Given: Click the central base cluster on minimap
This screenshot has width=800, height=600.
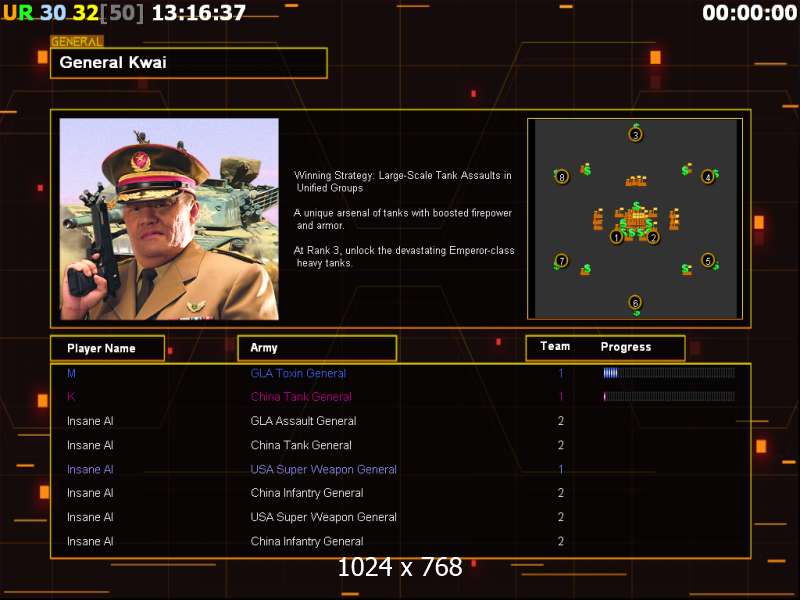Looking at the screenshot, I should click(x=635, y=220).
